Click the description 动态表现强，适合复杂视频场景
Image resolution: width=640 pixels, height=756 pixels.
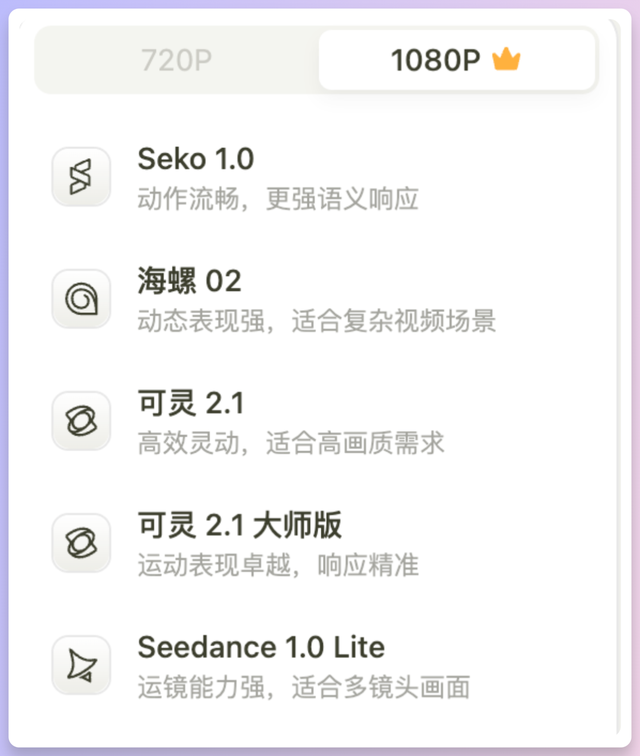pos(316,321)
